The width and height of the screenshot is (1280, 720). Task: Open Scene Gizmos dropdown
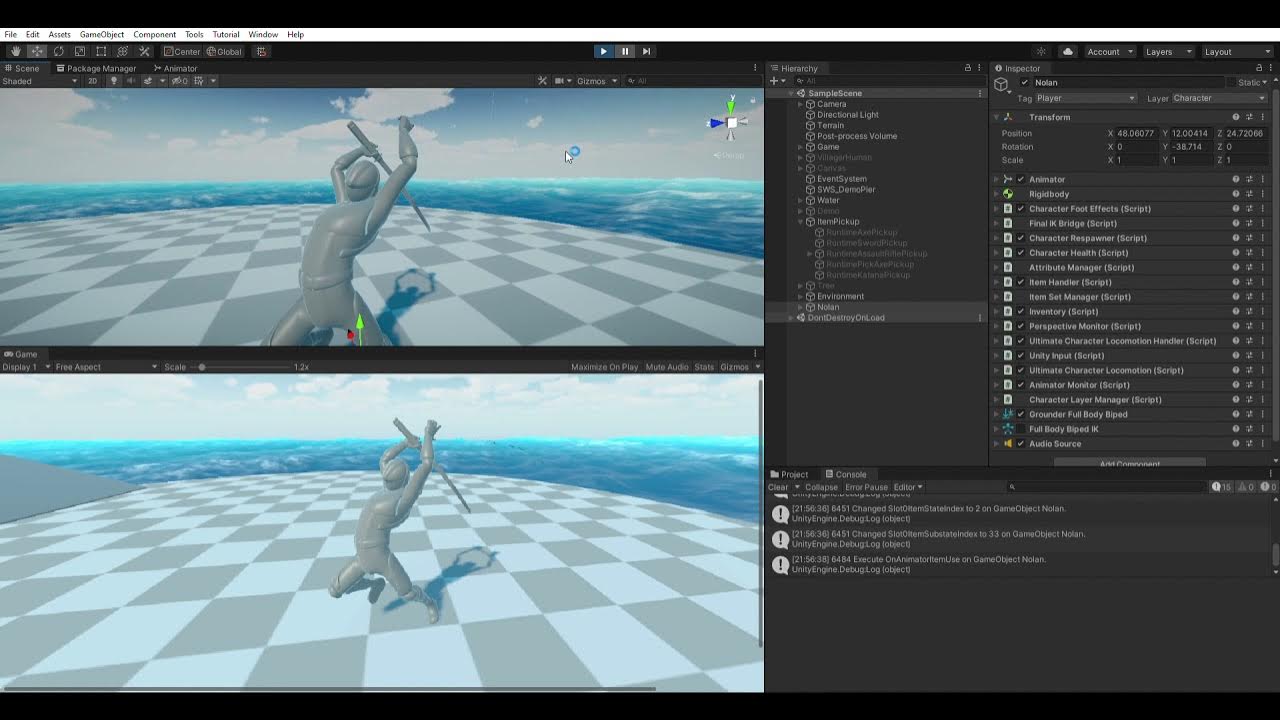pos(596,81)
